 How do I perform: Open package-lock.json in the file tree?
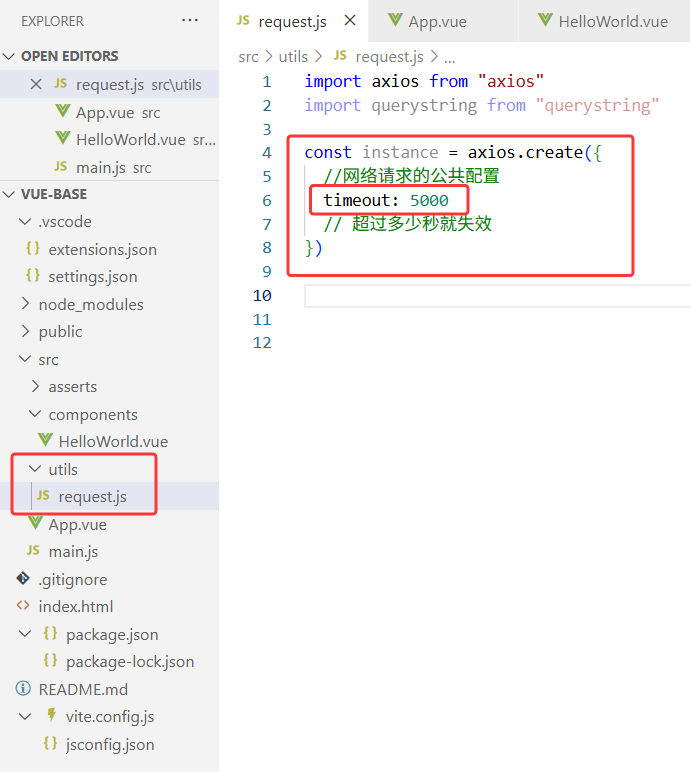[130, 661]
